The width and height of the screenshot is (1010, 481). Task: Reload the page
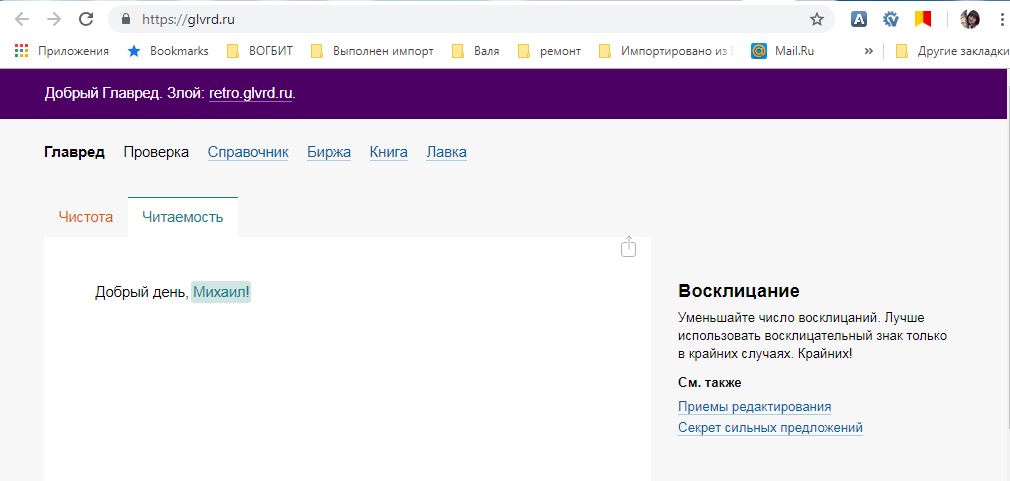(x=86, y=19)
